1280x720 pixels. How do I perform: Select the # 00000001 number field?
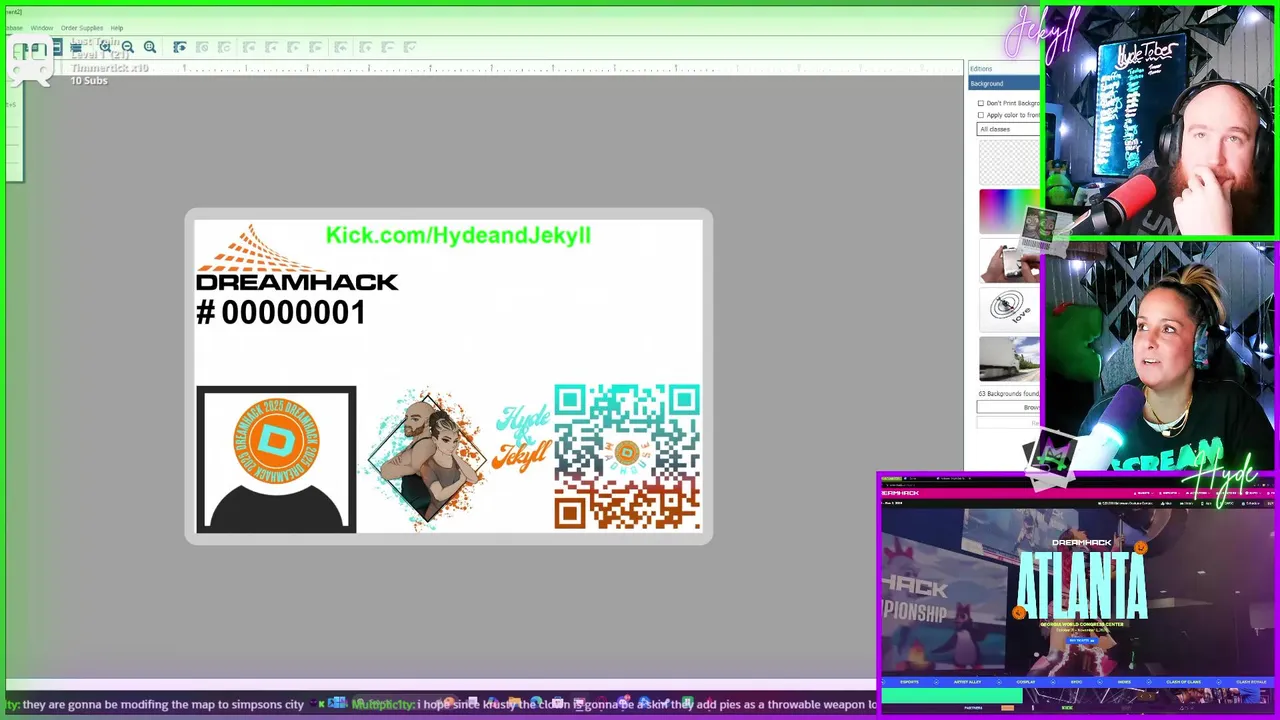281,313
